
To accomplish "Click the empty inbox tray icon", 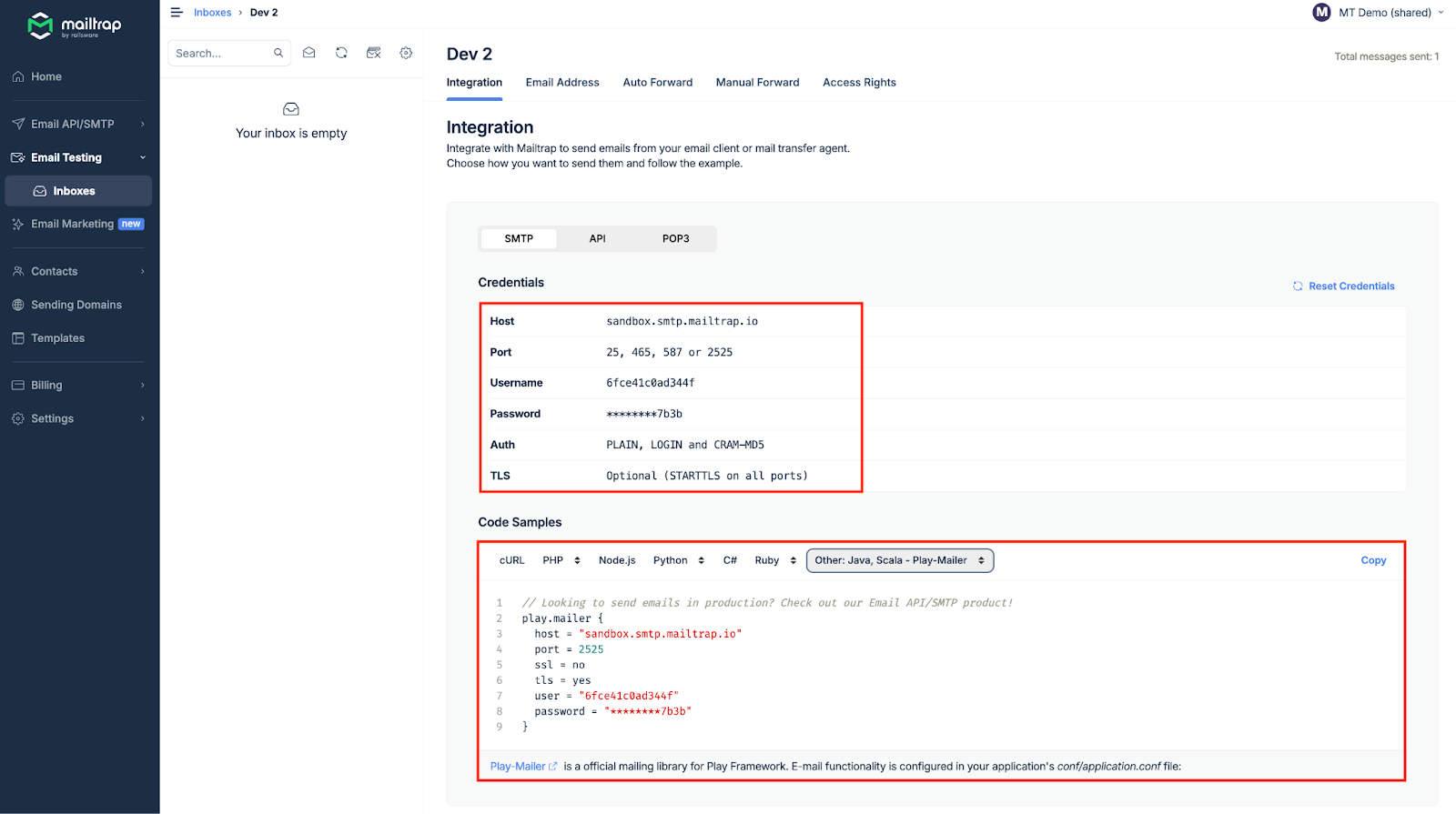I will coord(291,109).
